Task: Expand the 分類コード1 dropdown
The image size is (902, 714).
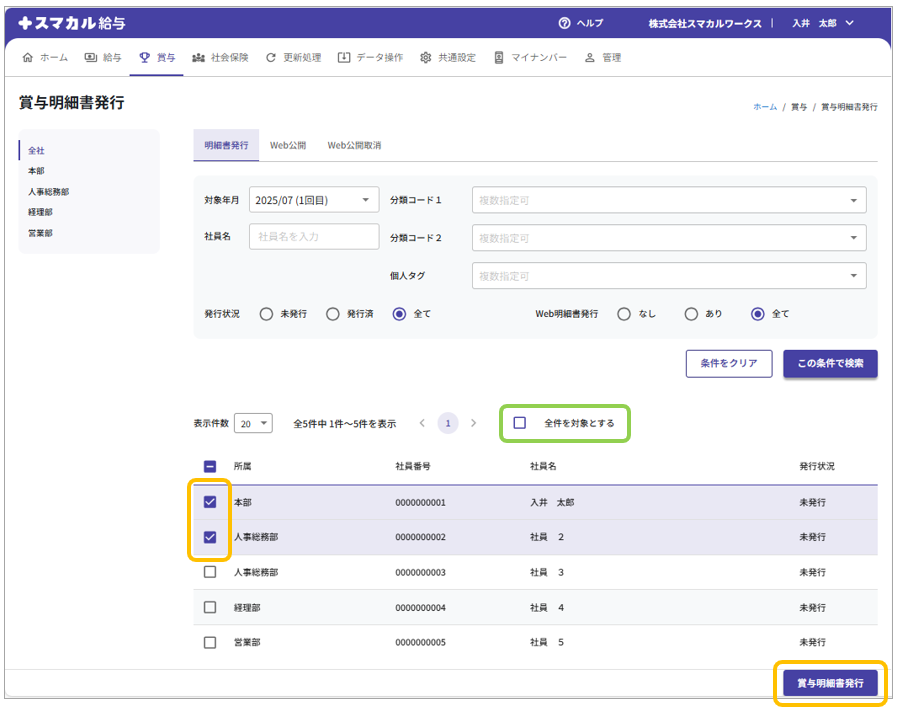Action: tap(668, 200)
